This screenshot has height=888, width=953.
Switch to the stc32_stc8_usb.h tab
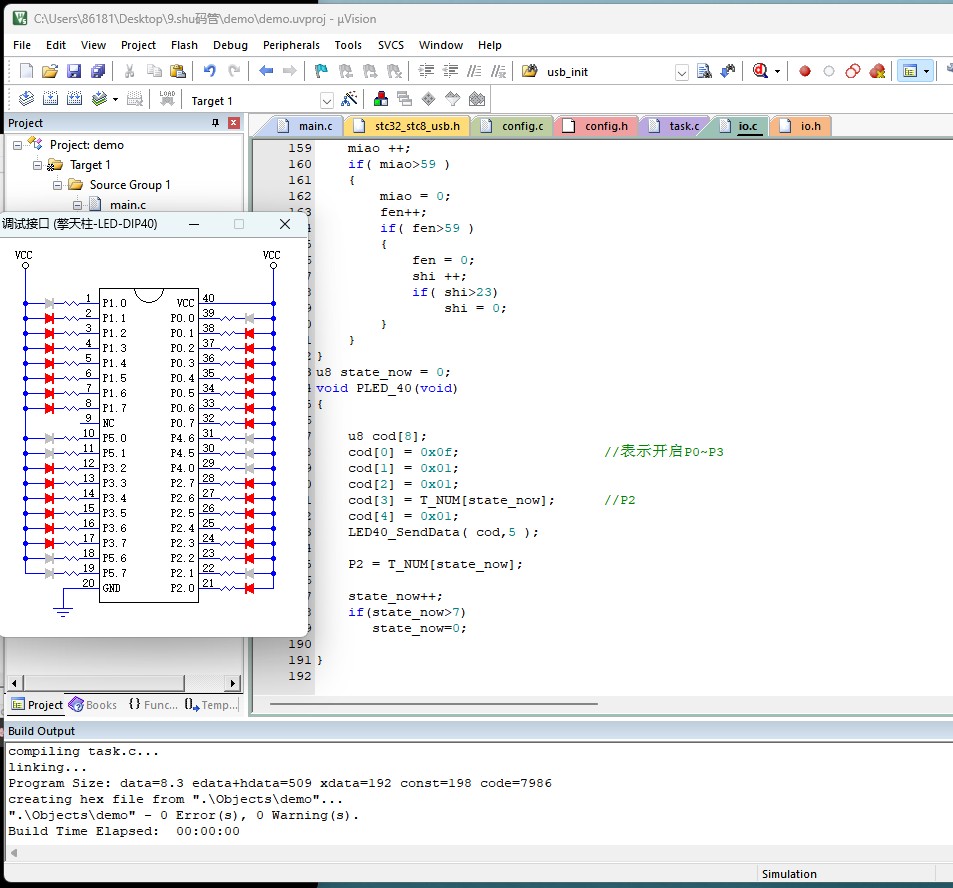407,126
